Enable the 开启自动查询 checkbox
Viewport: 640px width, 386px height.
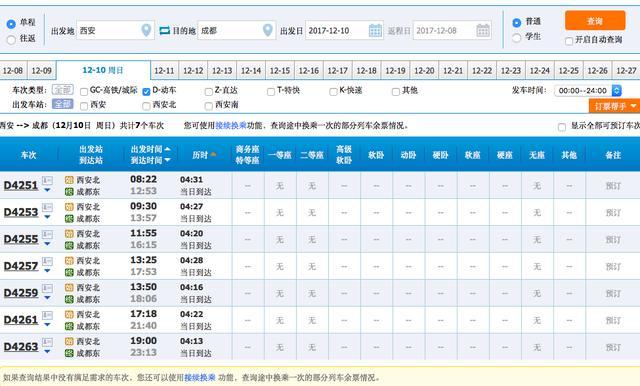(x=569, y=41)
